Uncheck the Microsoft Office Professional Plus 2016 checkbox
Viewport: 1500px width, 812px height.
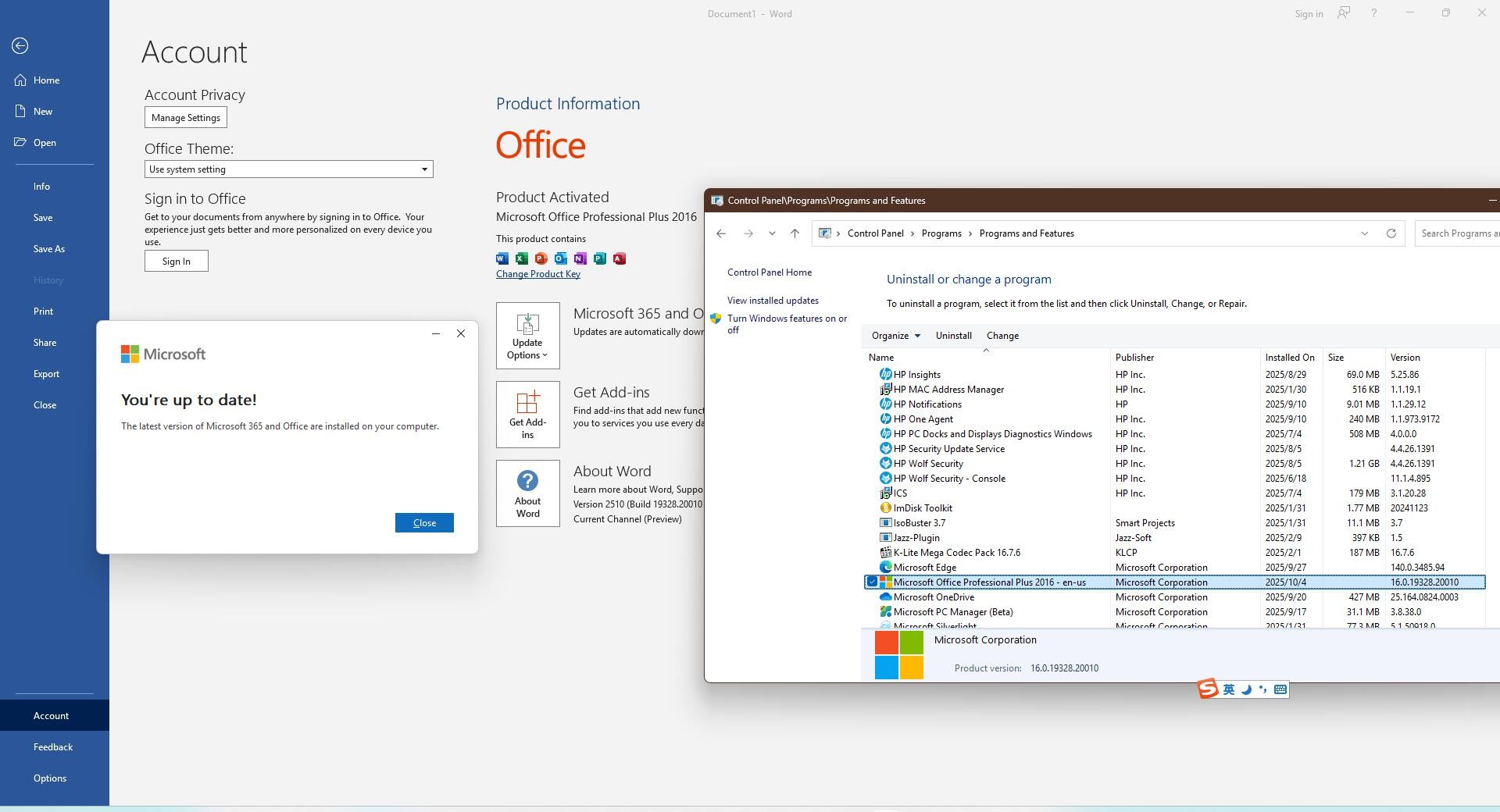(872, 582)
